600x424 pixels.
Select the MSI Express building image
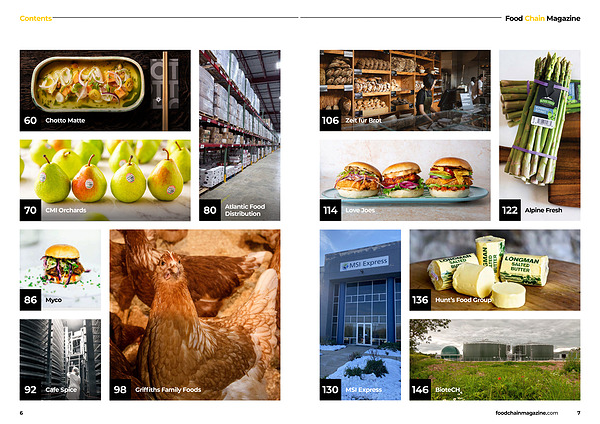click(x=360, y=315)
